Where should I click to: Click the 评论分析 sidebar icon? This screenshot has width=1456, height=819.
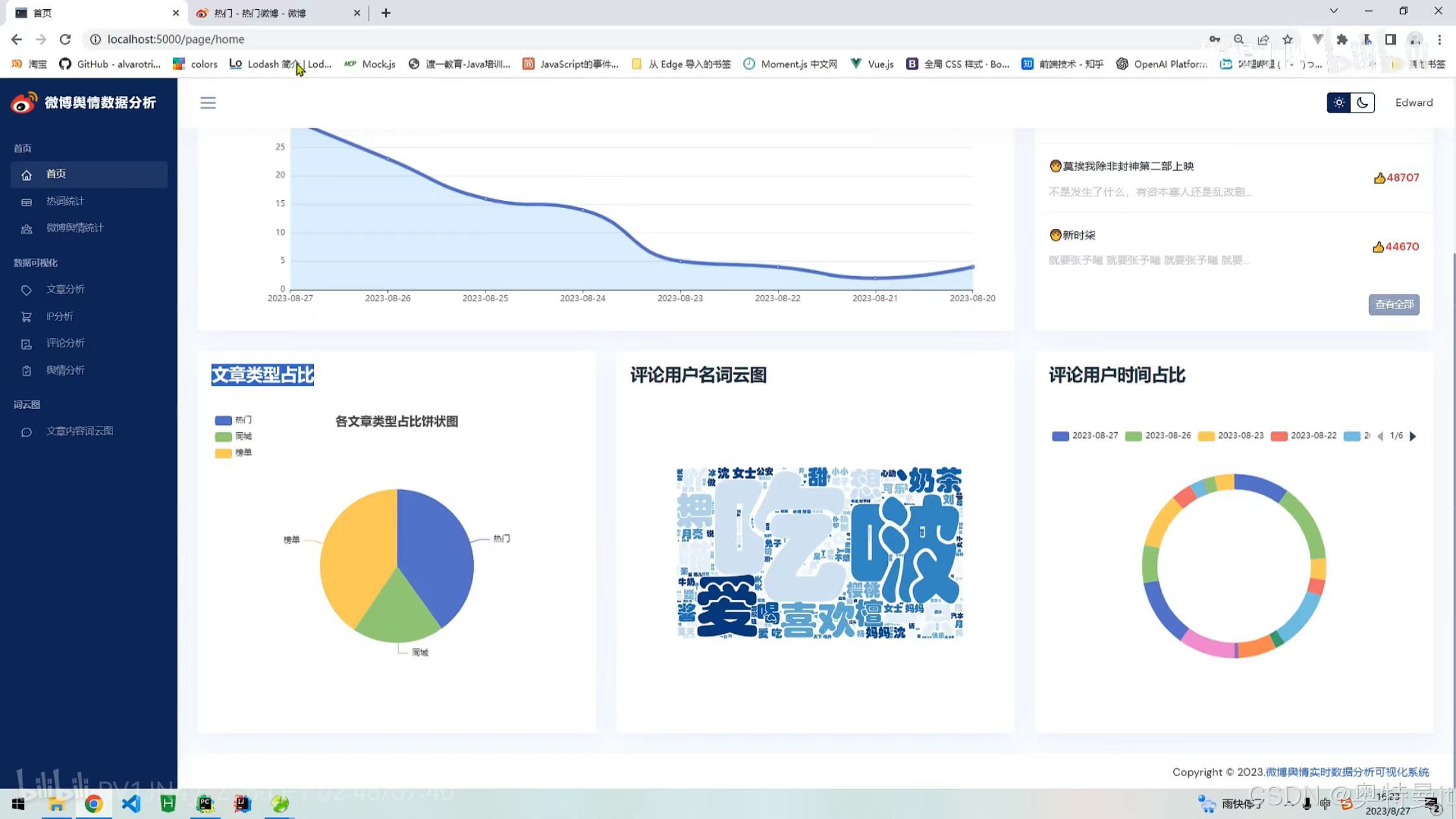tap(26, 344)
